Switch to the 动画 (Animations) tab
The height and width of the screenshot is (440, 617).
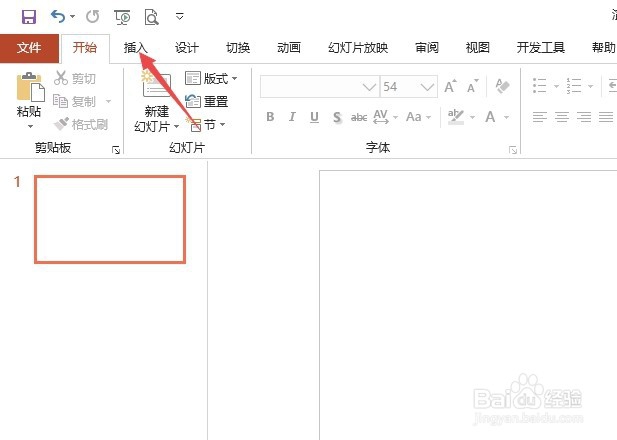[x=289, y=48]
